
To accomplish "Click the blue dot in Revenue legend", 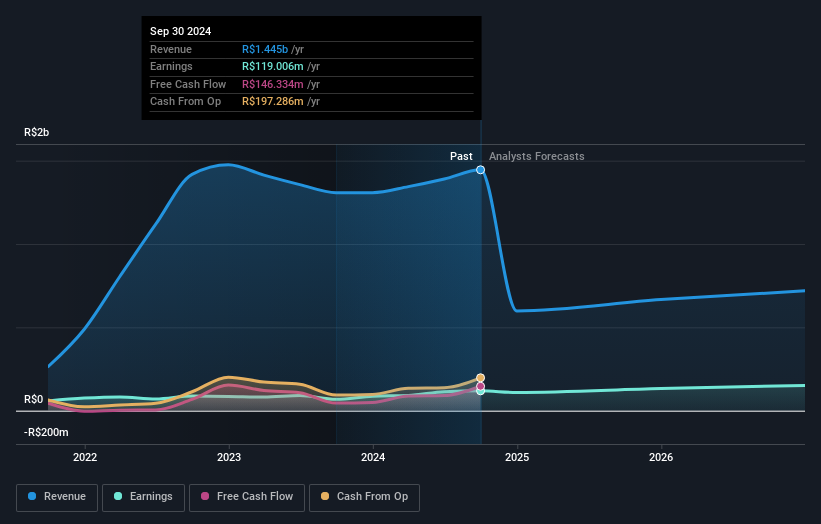I will tap(32, 496).
